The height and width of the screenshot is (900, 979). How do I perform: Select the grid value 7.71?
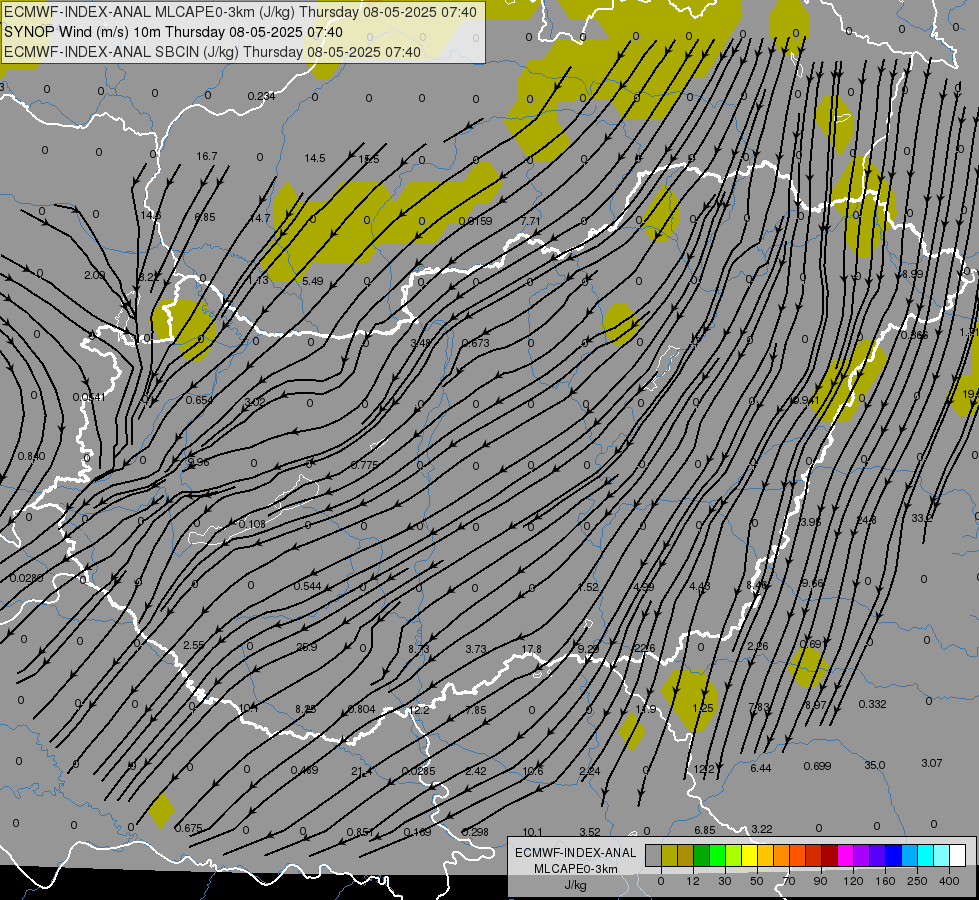(x=530, y=221)
